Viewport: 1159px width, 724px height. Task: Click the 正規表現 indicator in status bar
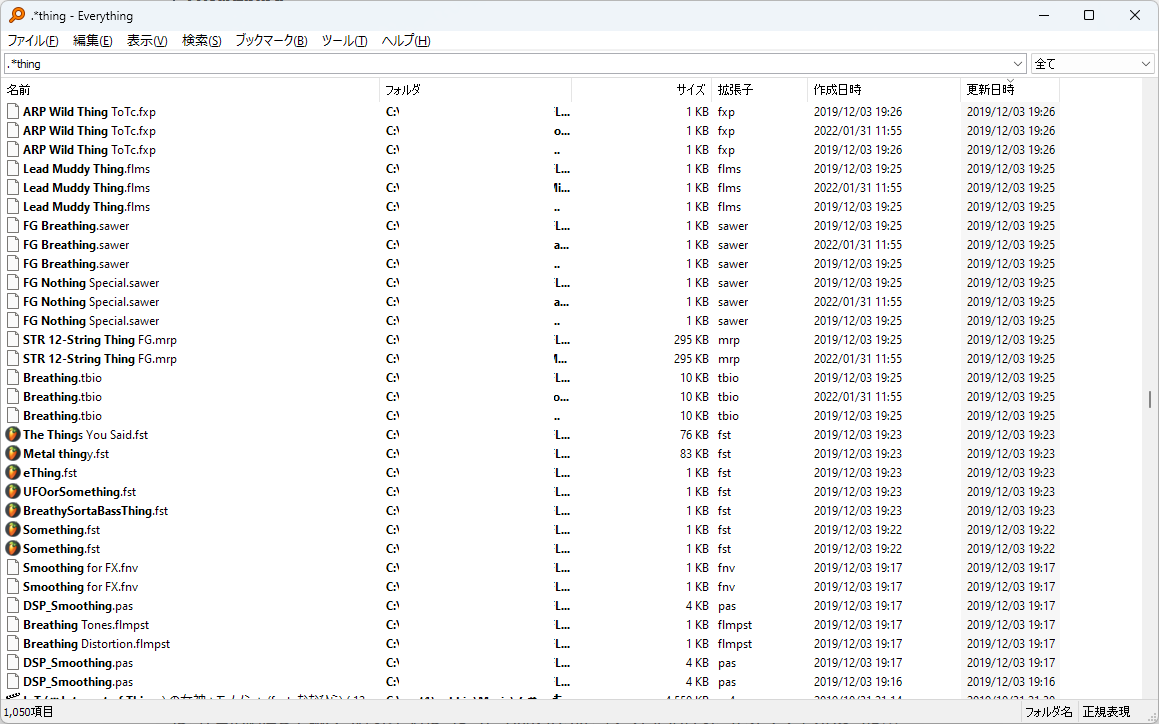pyautogui.click(x=1107, y=711)
